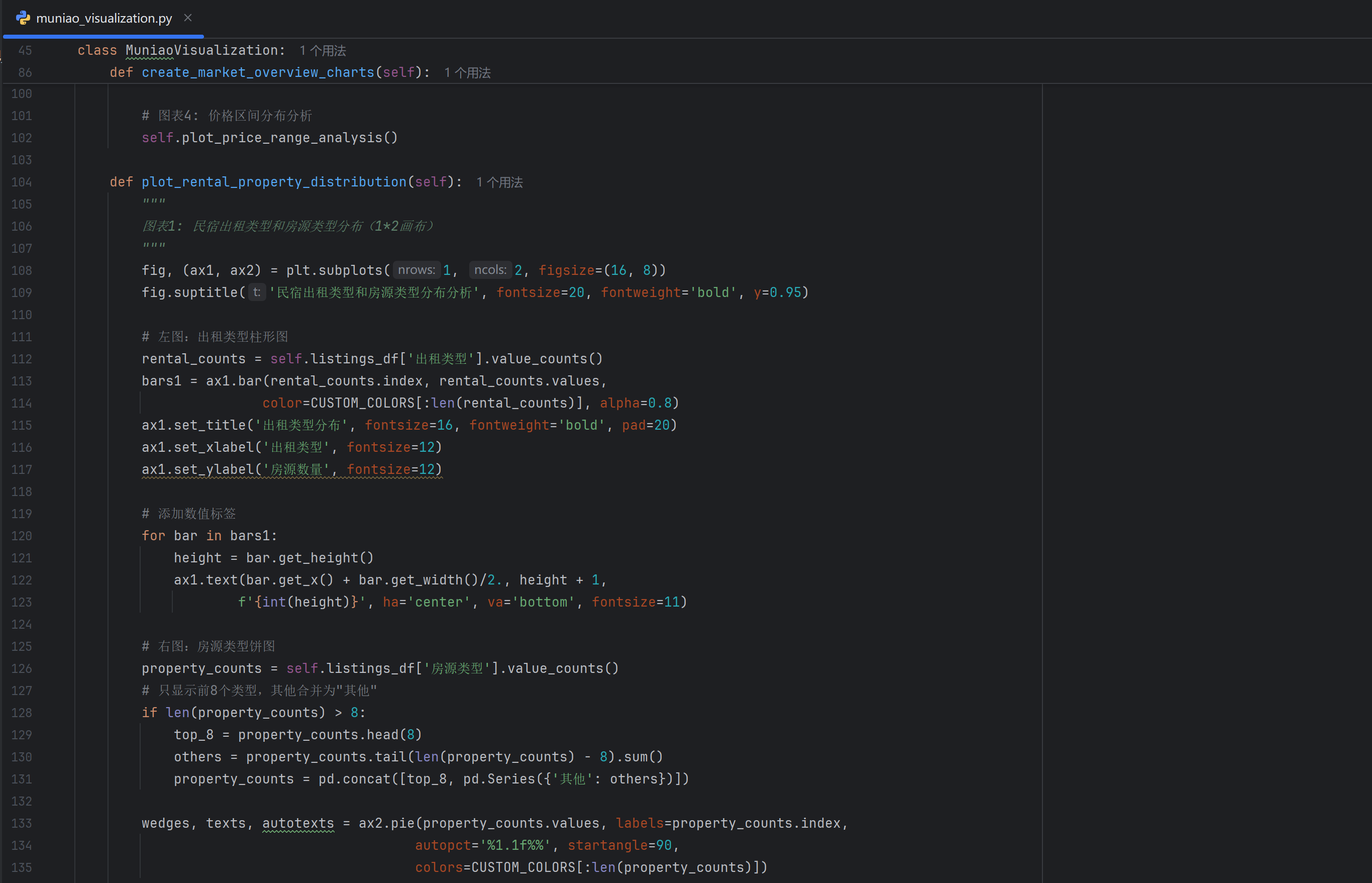Open usages hint beside plot_rental_property_distribution

click(499, 182)
